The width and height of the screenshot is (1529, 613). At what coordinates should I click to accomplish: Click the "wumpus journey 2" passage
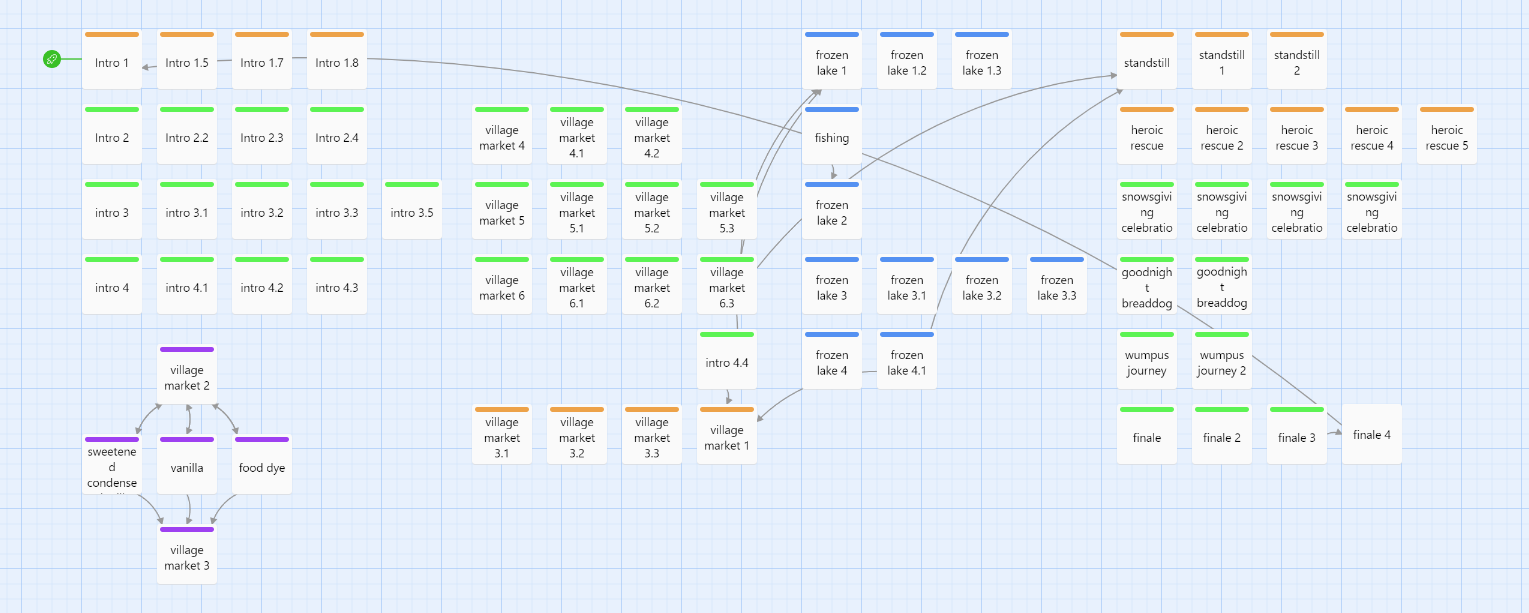[1222, 360]
